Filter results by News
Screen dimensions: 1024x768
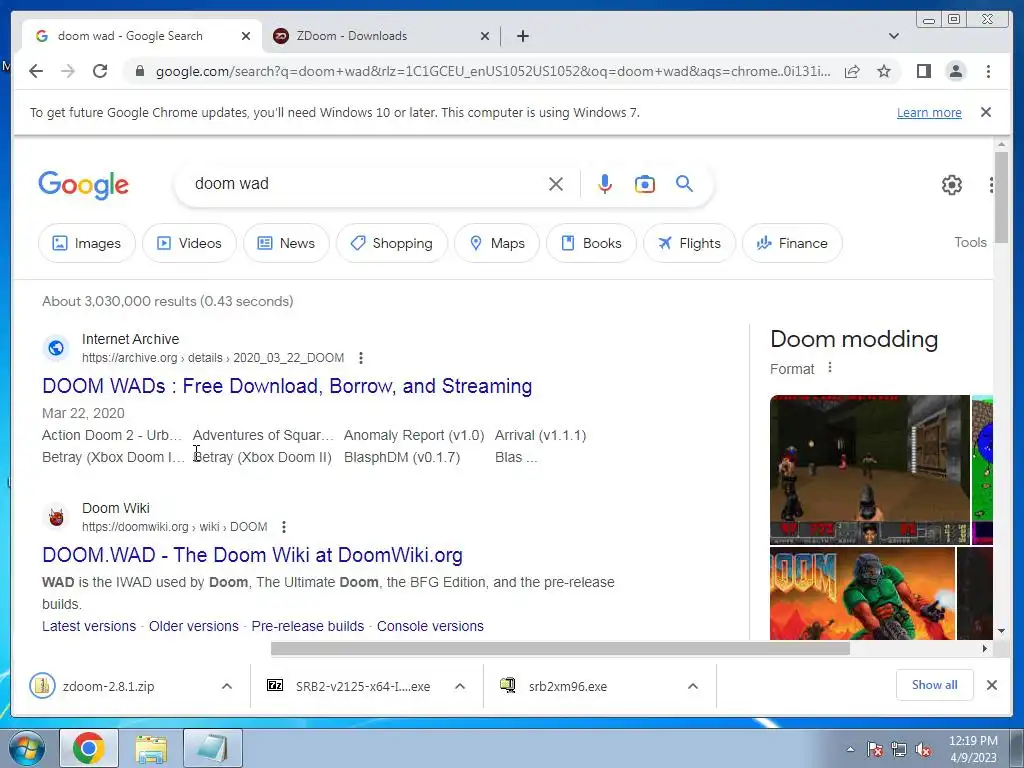tap(286, 243)
